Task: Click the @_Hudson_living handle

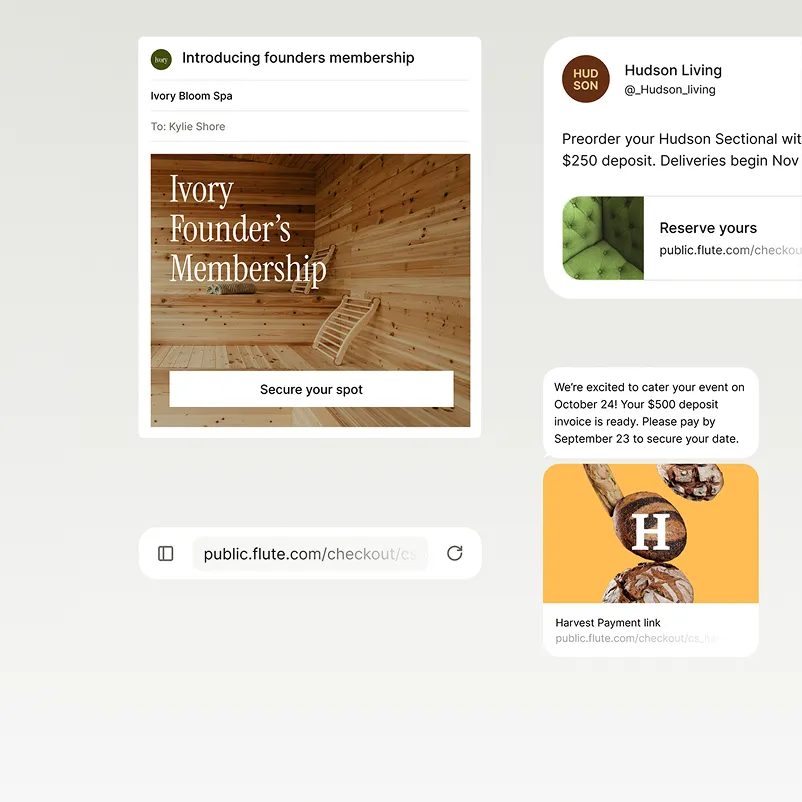Action: [x=670, y=90]
